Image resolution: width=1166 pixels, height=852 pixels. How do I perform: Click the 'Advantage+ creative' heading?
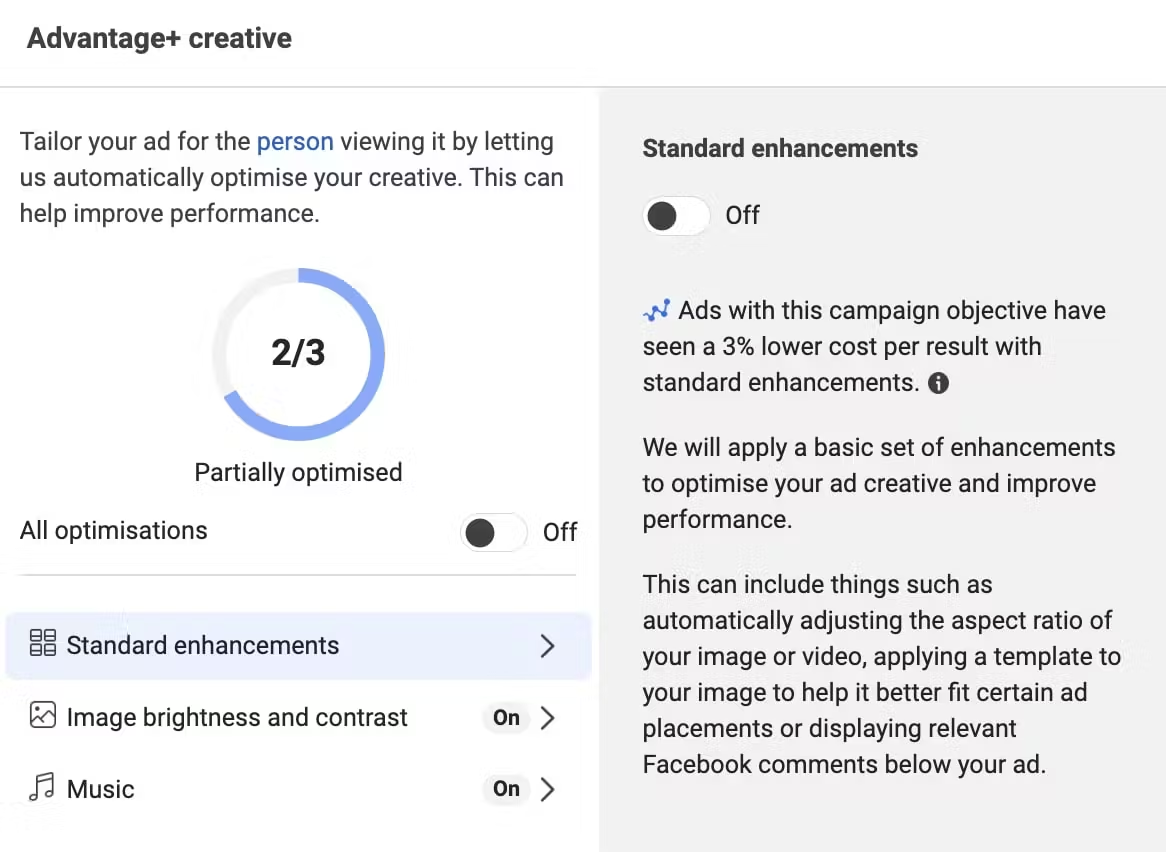click(159, 38)
